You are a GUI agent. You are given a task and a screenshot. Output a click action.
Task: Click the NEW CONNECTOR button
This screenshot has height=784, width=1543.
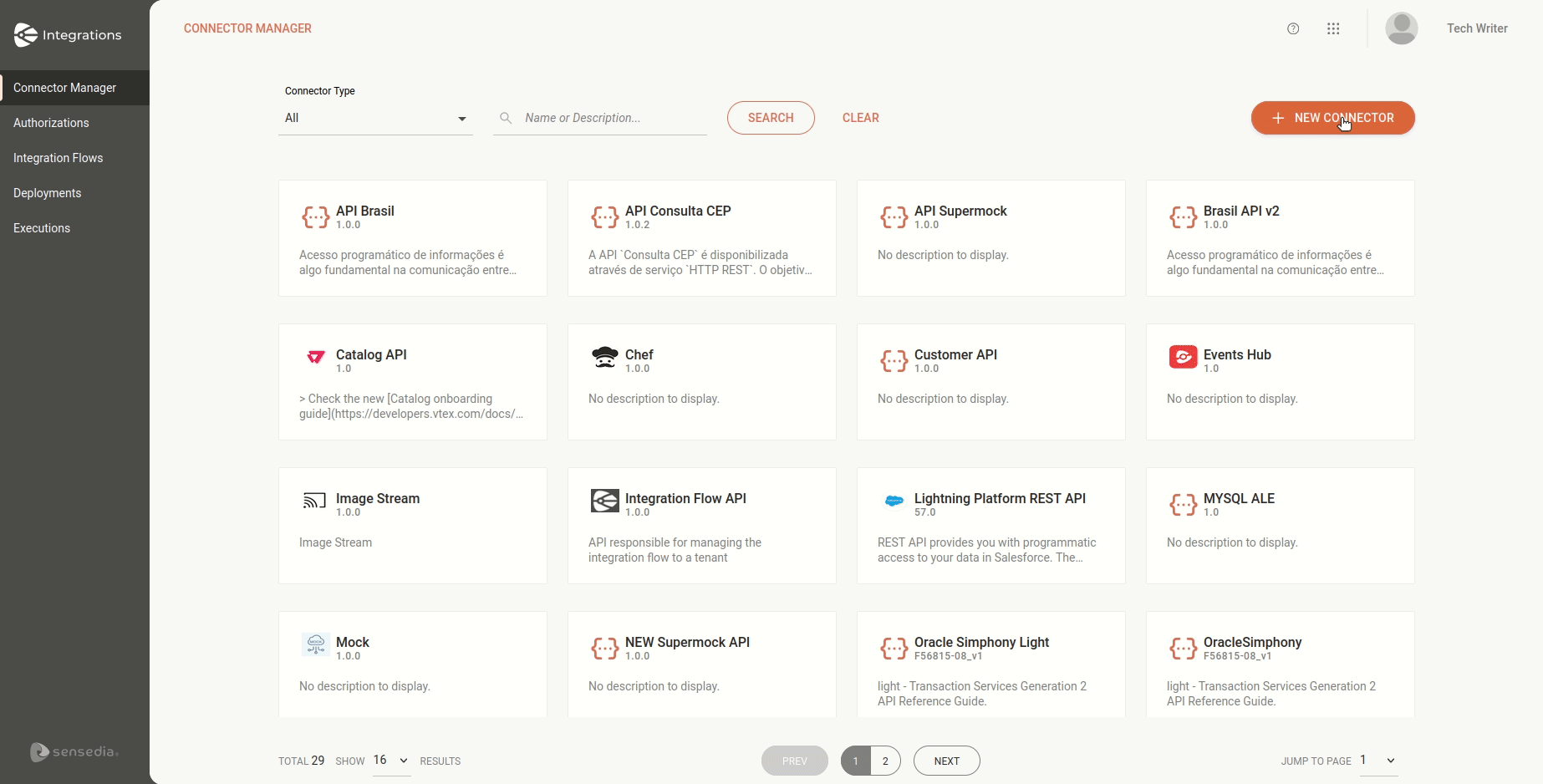tap(1332, 118)
